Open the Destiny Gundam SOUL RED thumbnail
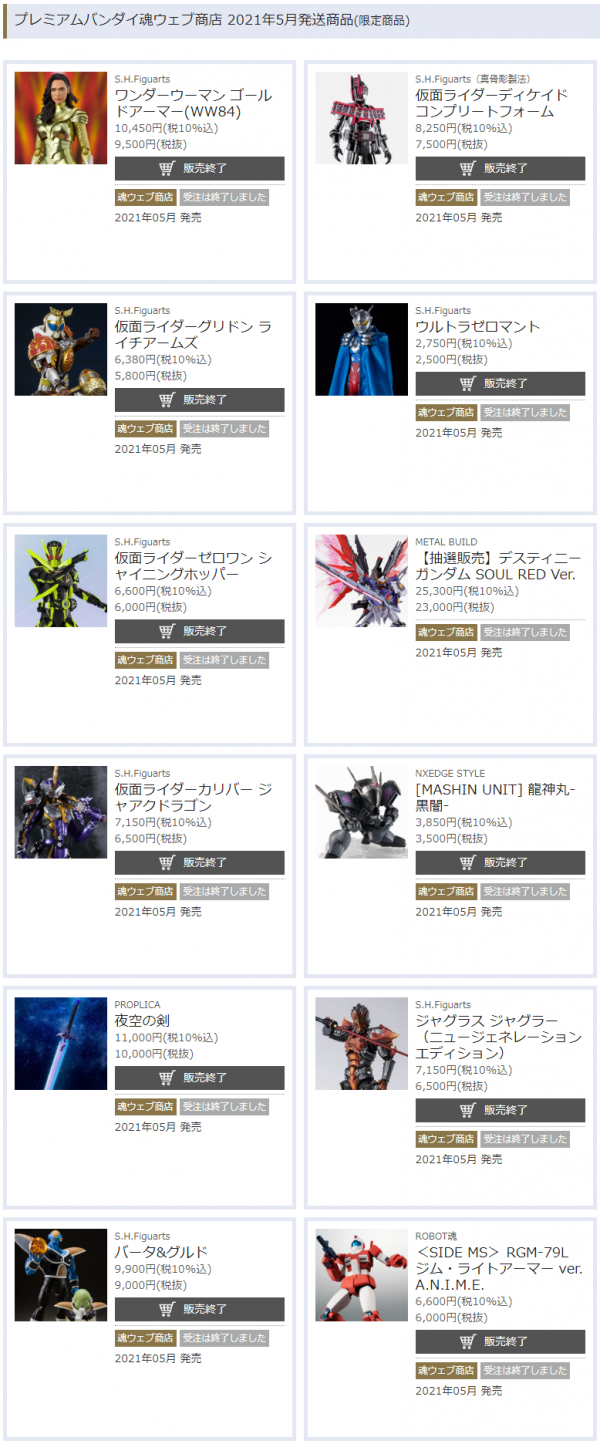This screenshot has width=600, height=1444. click(362, 581)
